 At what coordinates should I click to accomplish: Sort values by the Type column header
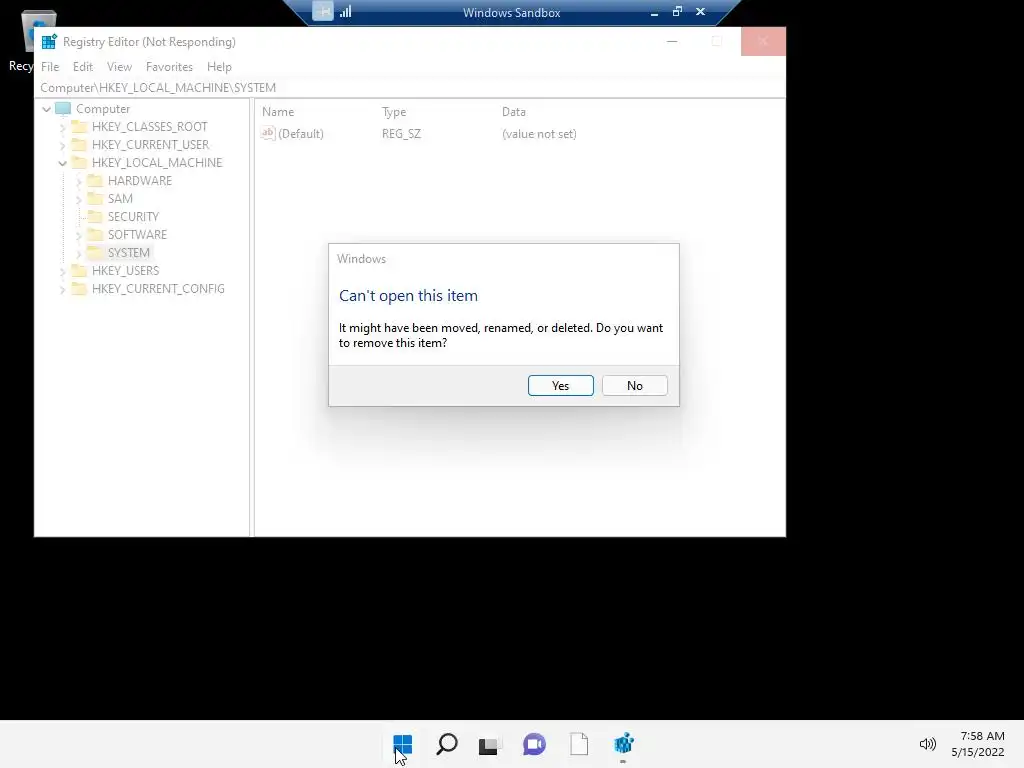point(394,112)
